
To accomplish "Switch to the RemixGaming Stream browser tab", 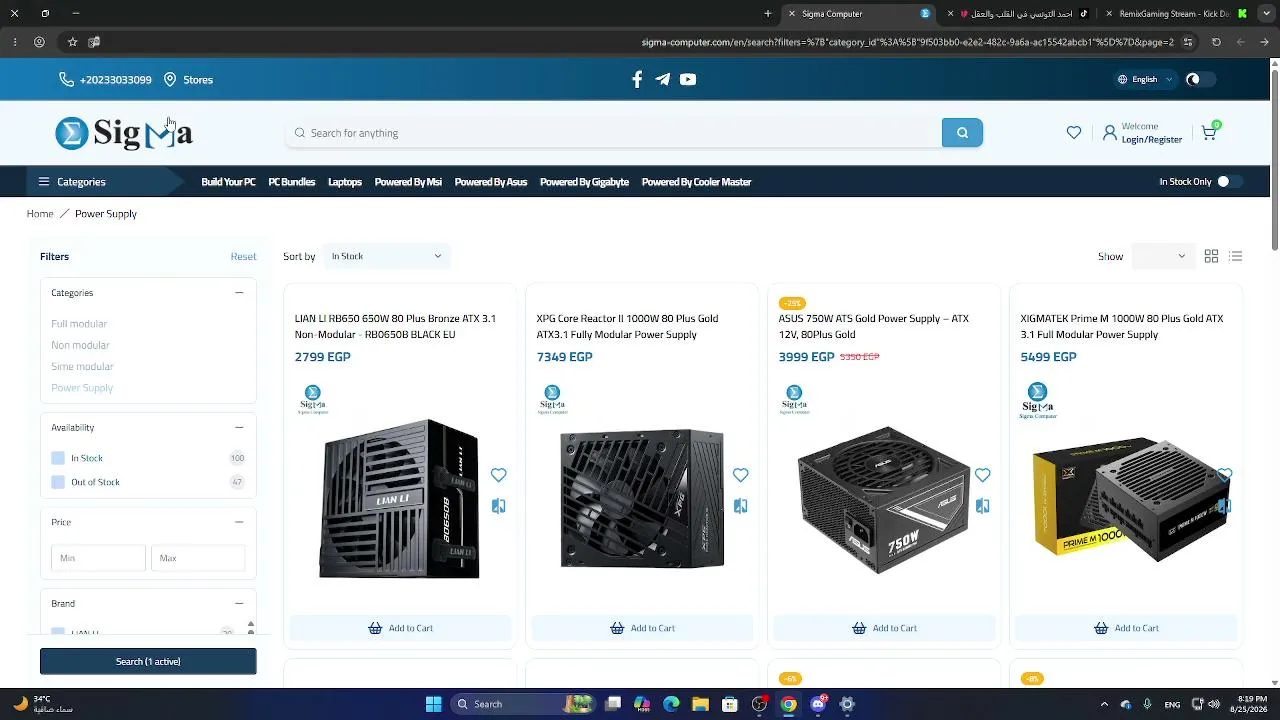I will [x=1178, y=14].
